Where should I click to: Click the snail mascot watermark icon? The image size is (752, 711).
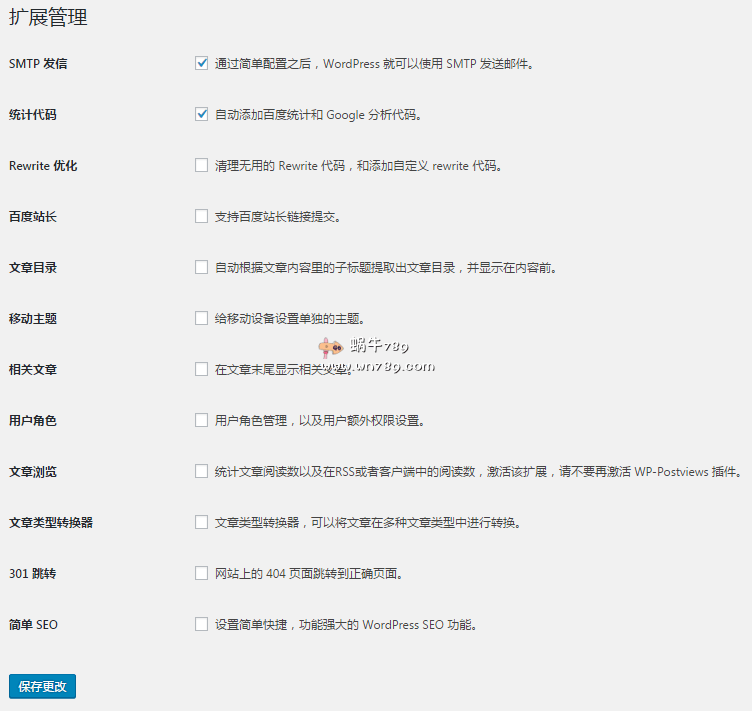[329, 348]
